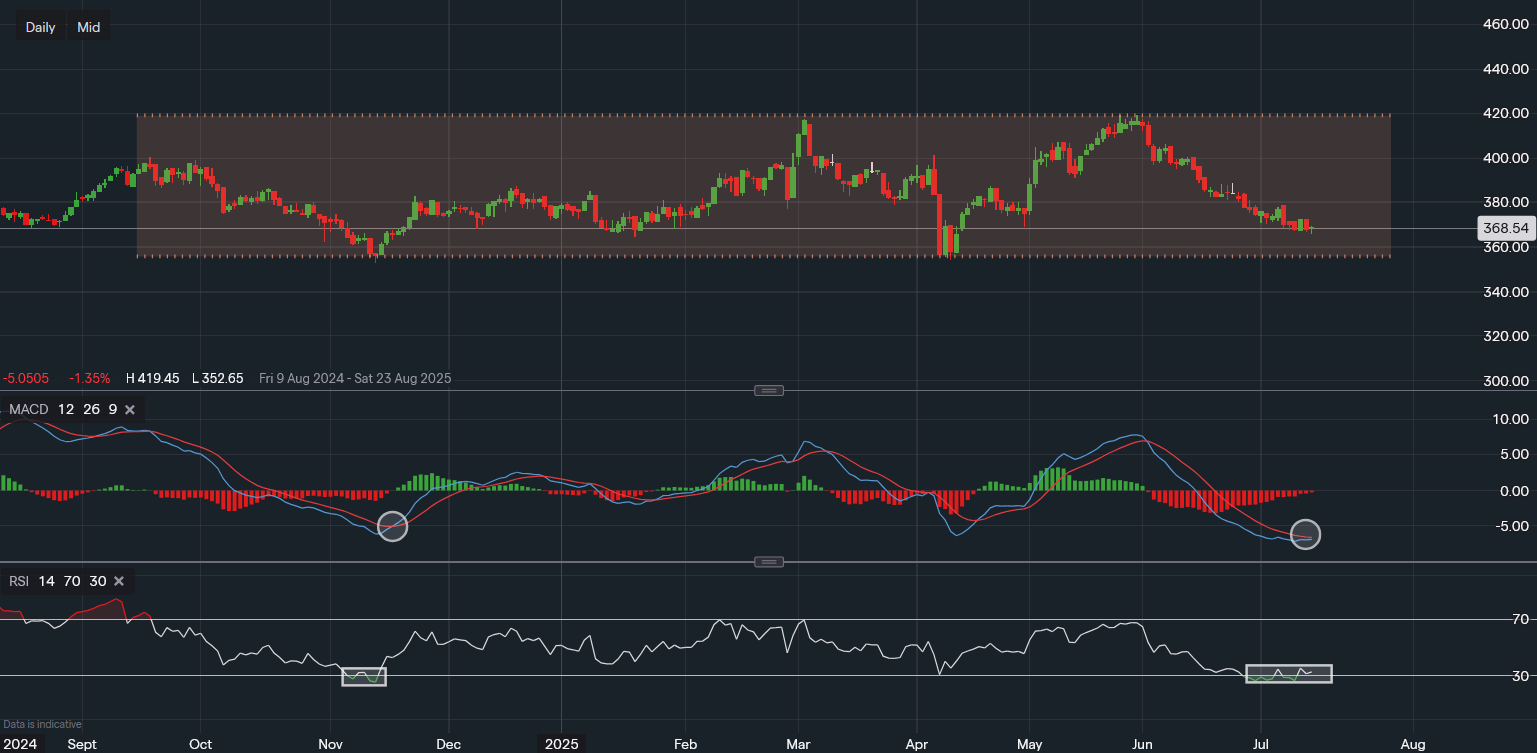Image resolution: width=1537 pixels, height=753 pixels.
Task: Open RSI settings via its label
Action: 17,581
